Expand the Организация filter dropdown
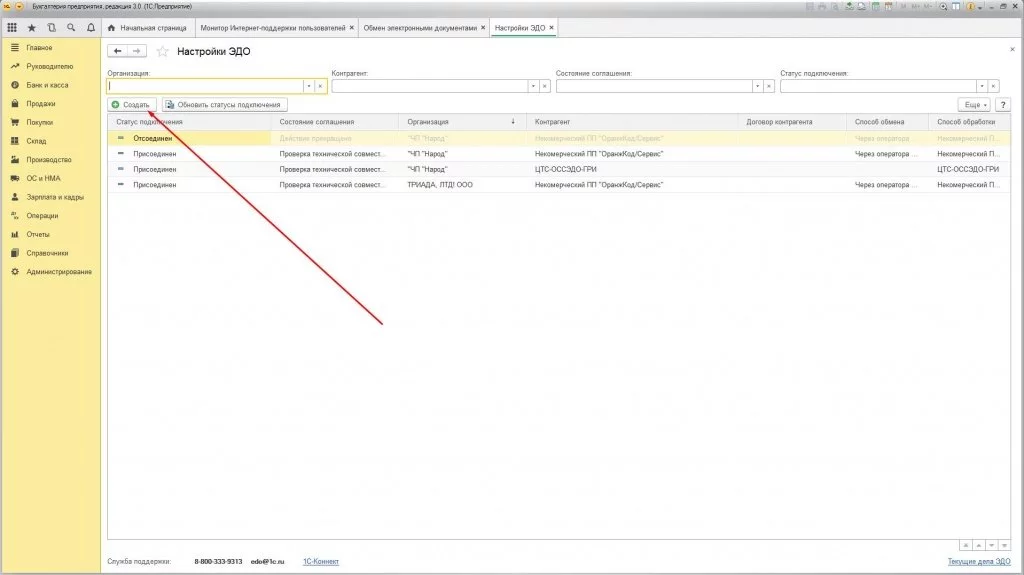Screen dimensions: 1024x575 [x=308, y=86]
